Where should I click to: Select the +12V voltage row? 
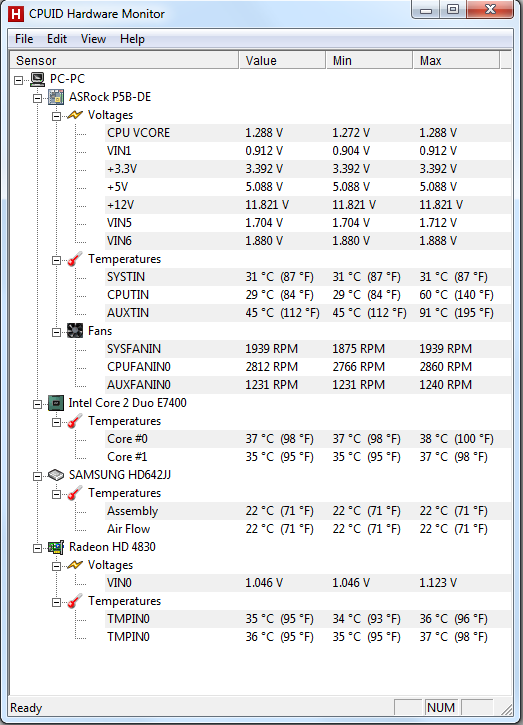coord(308,205)
